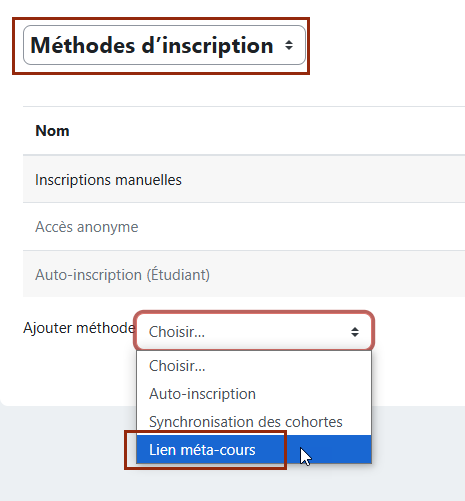Click the Ajouter méthode label
The height and width of the screenshot is (501, 465).
79,328
